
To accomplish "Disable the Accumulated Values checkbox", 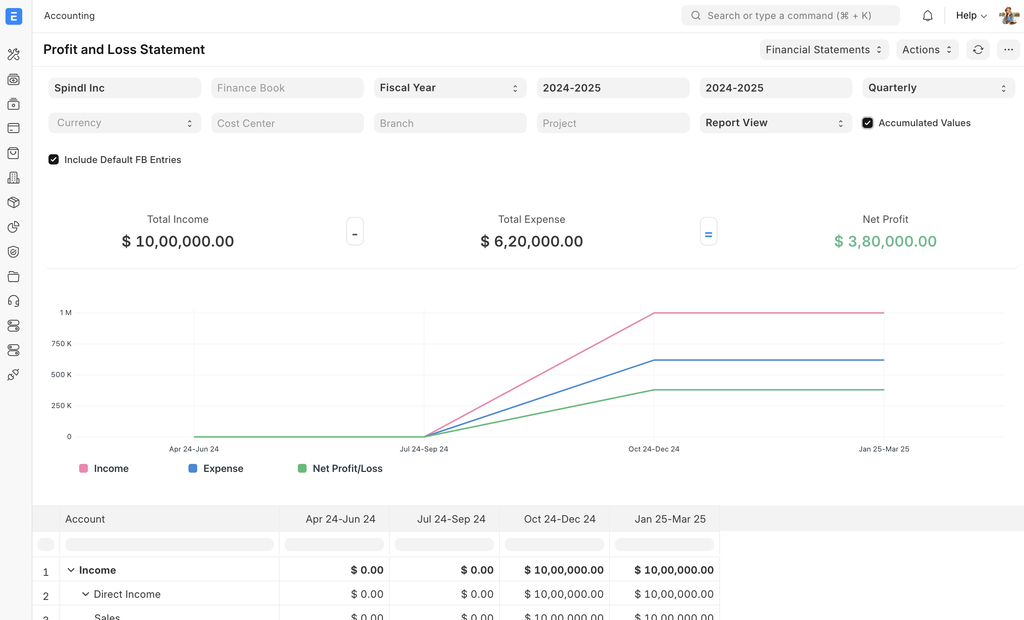I will coord(868,123).
